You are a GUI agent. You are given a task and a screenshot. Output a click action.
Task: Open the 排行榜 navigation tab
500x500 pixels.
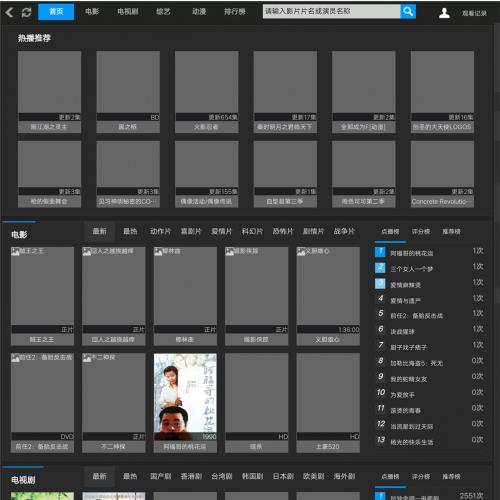point(235,12)
